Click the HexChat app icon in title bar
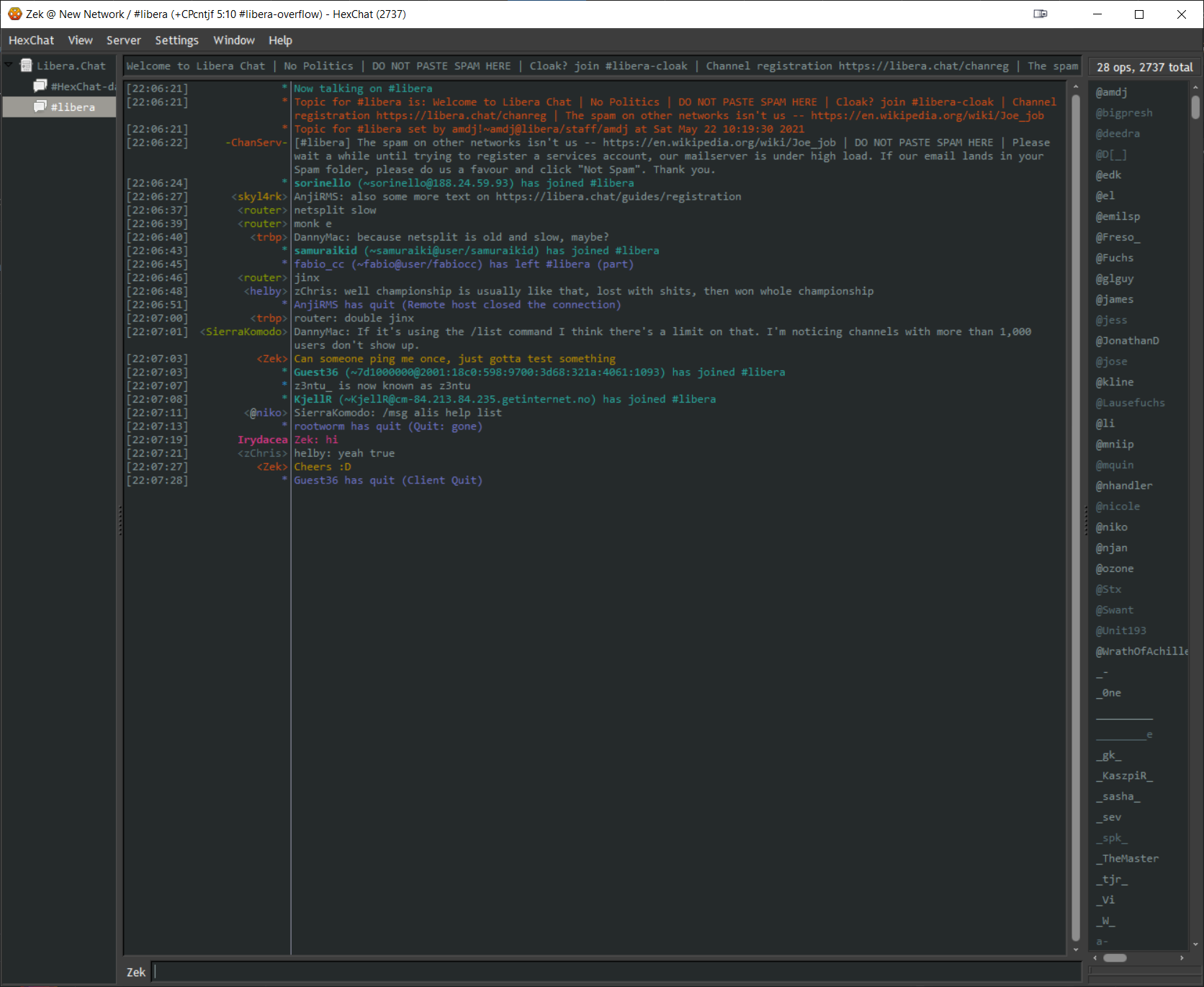The height and width of the screenshot is (987, 1204). point(14,14)
